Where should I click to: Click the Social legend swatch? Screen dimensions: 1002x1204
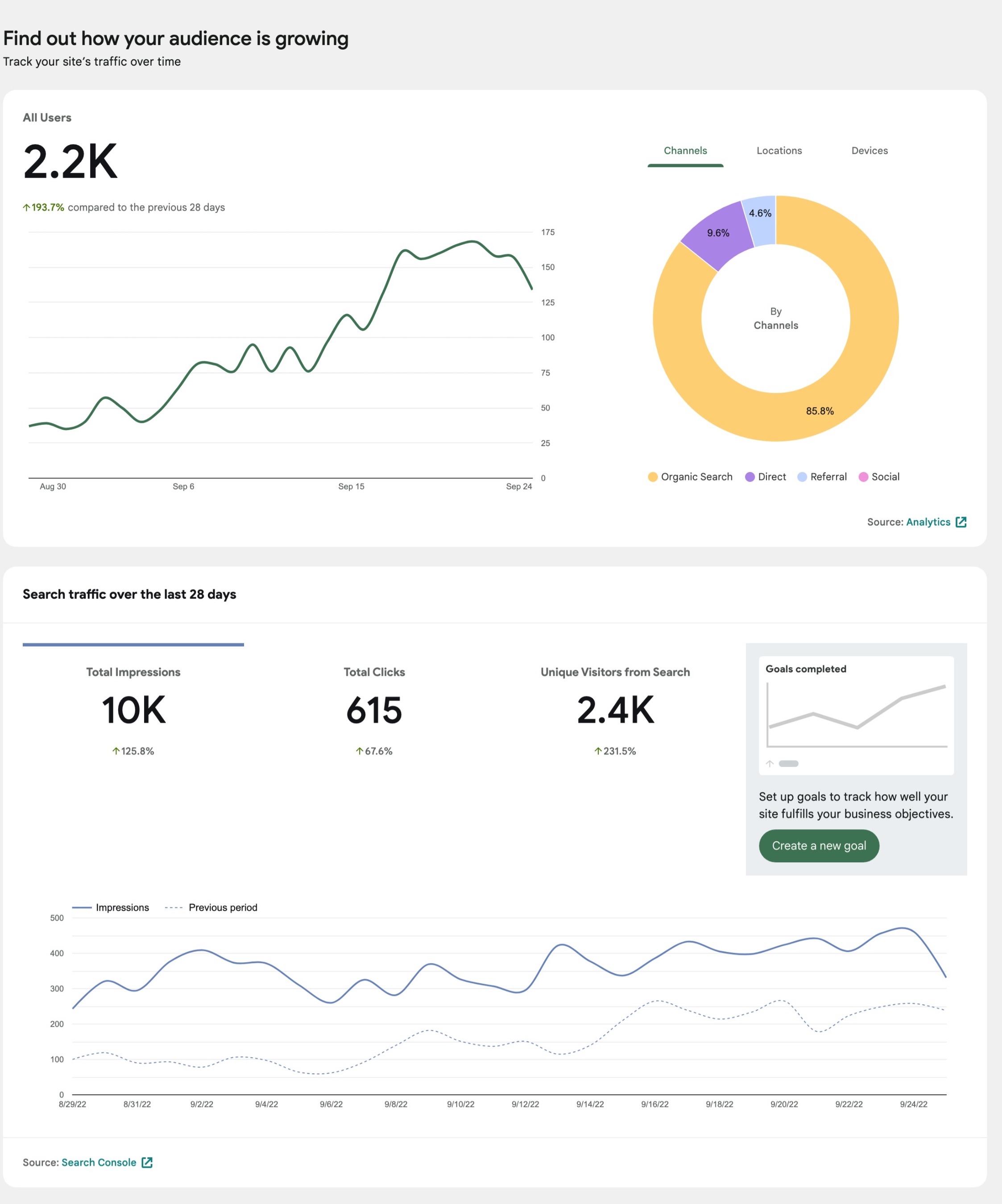(x=863, y=477)
